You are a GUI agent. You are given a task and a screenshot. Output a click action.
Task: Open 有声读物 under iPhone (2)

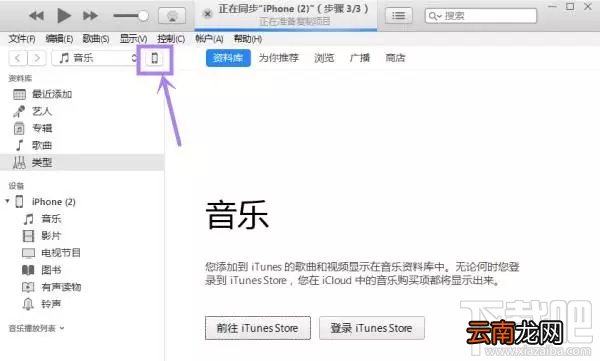[x=82, y=287]
